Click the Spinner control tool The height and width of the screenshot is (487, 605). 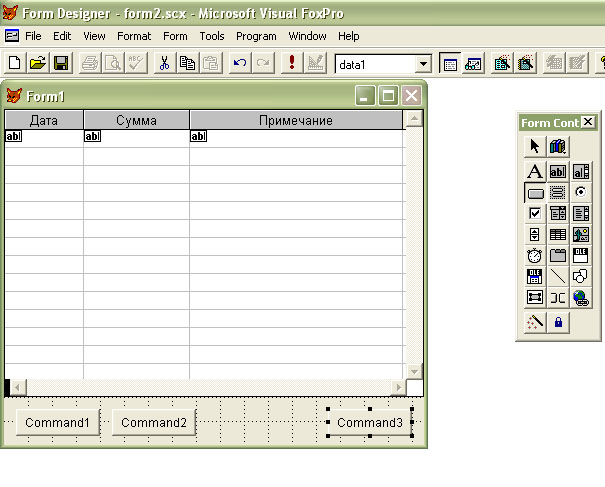pos(535,234)
